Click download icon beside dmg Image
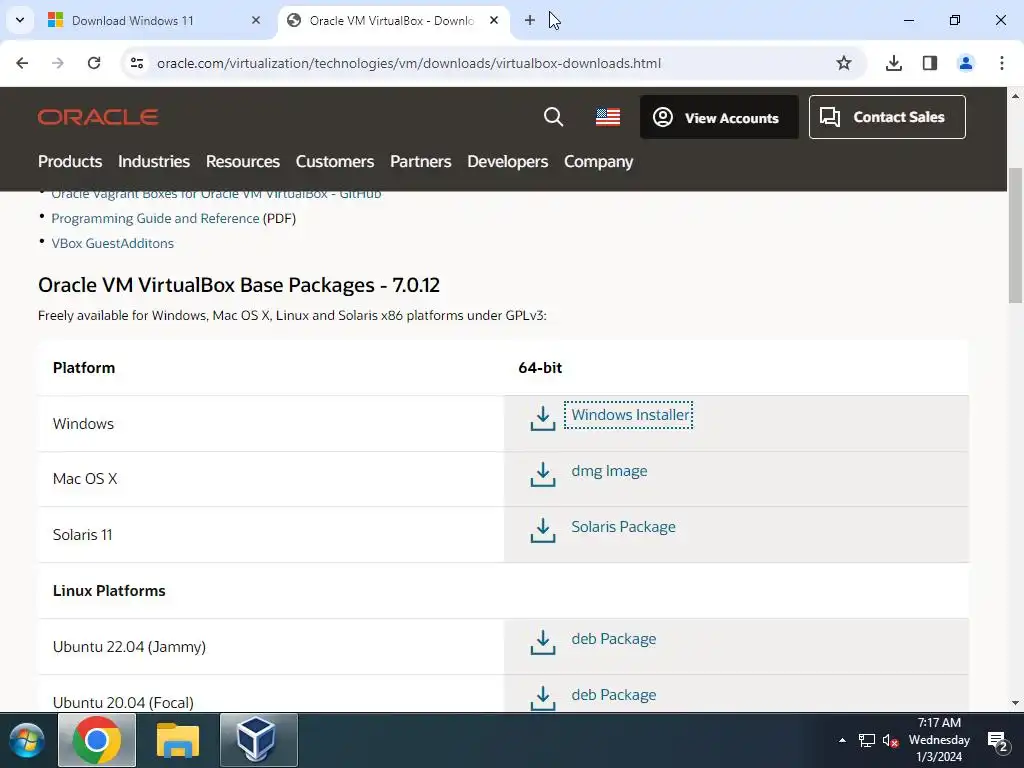Viewport: 1024px width, 768px height. click(x=543, y=475)
